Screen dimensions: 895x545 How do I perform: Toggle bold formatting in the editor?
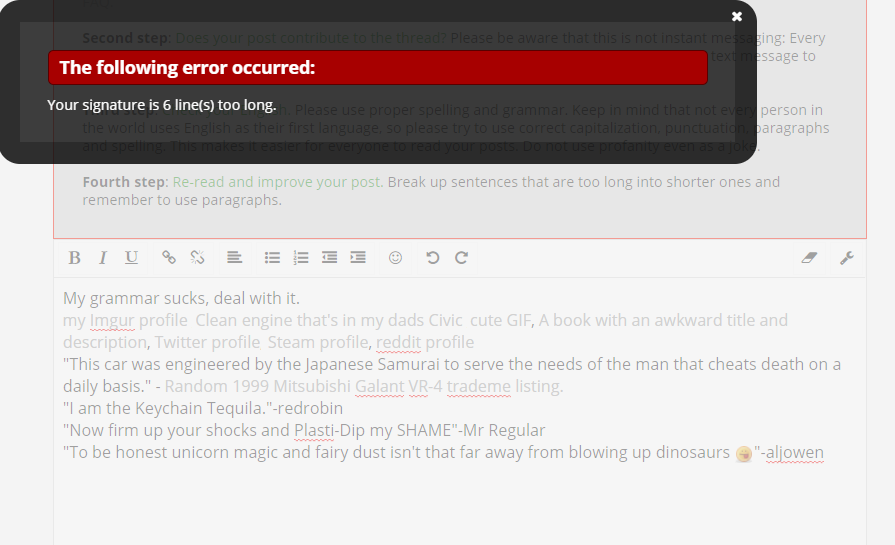[x=74, y=258]
